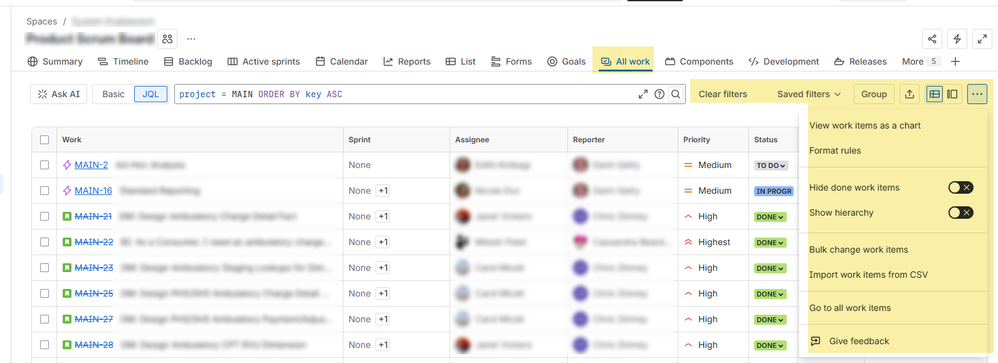Click assignee avatar in MAIN-22 row
Viewport: 998px width, 363px height.
[x=463, y=242]
